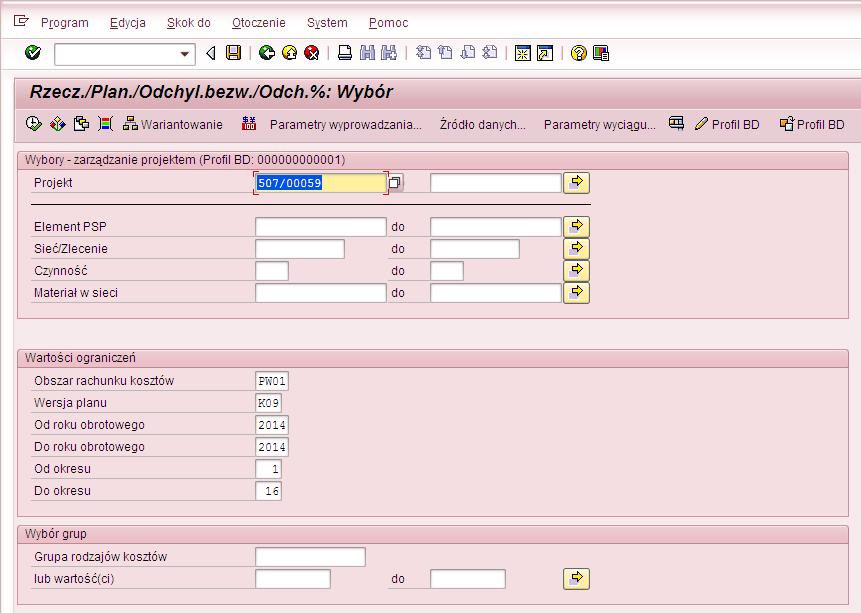Open the value help button beside Projekt field
The height and width of the screenshot is (613, 861).
tap(394, 183)
